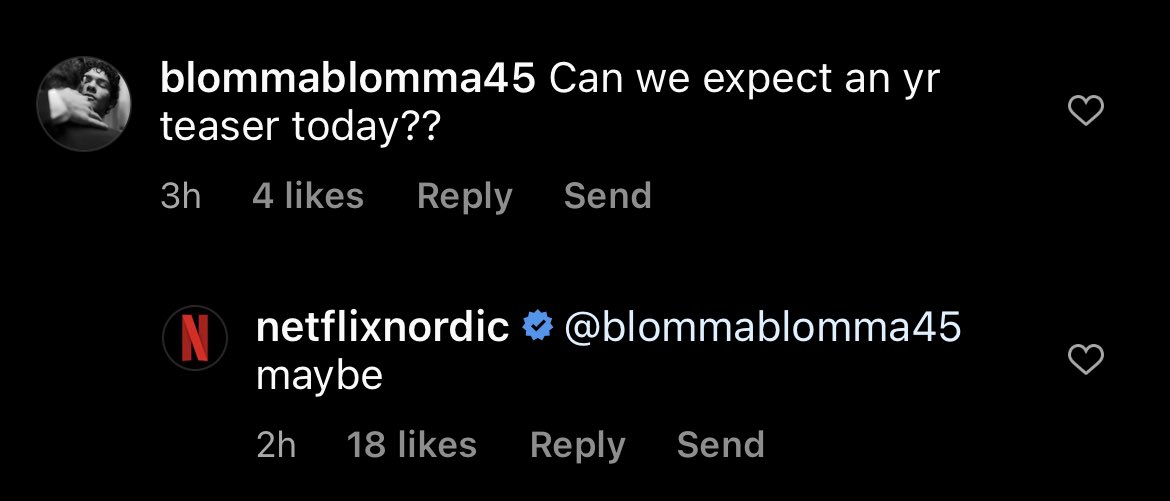Reply to netflixnordic's maybe comment
This screenshot has width=1170, height=501.
pyautogui.click(x=578, y=446)
